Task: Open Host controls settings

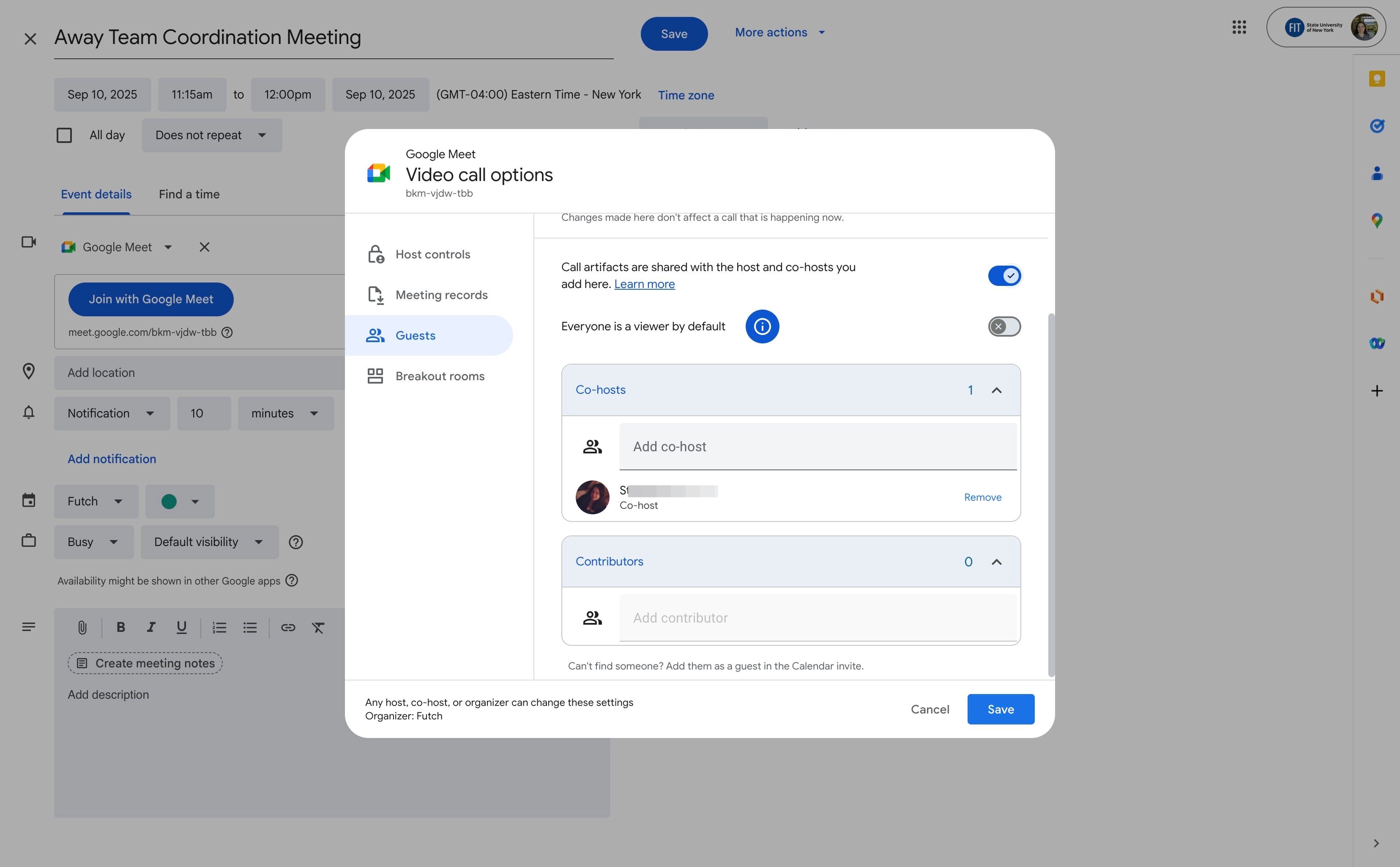Action: [432, 254]
